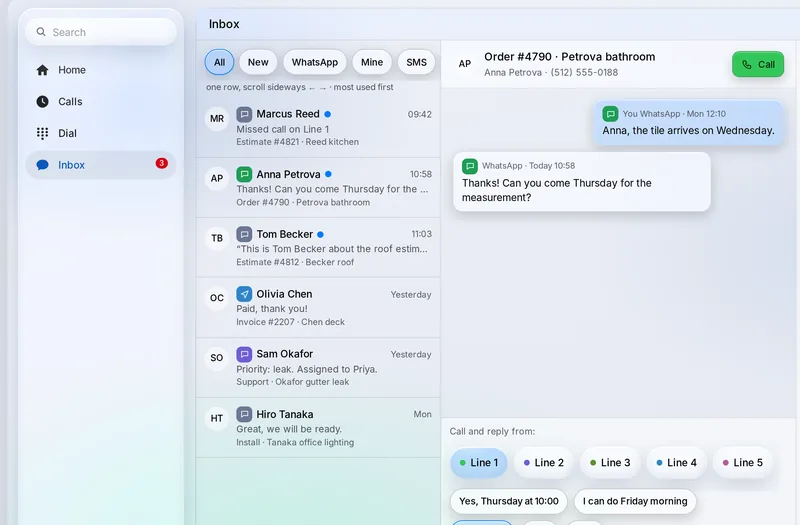
Task: Click the 'Inbox' page heading
Action: click(x=224, y=24)
